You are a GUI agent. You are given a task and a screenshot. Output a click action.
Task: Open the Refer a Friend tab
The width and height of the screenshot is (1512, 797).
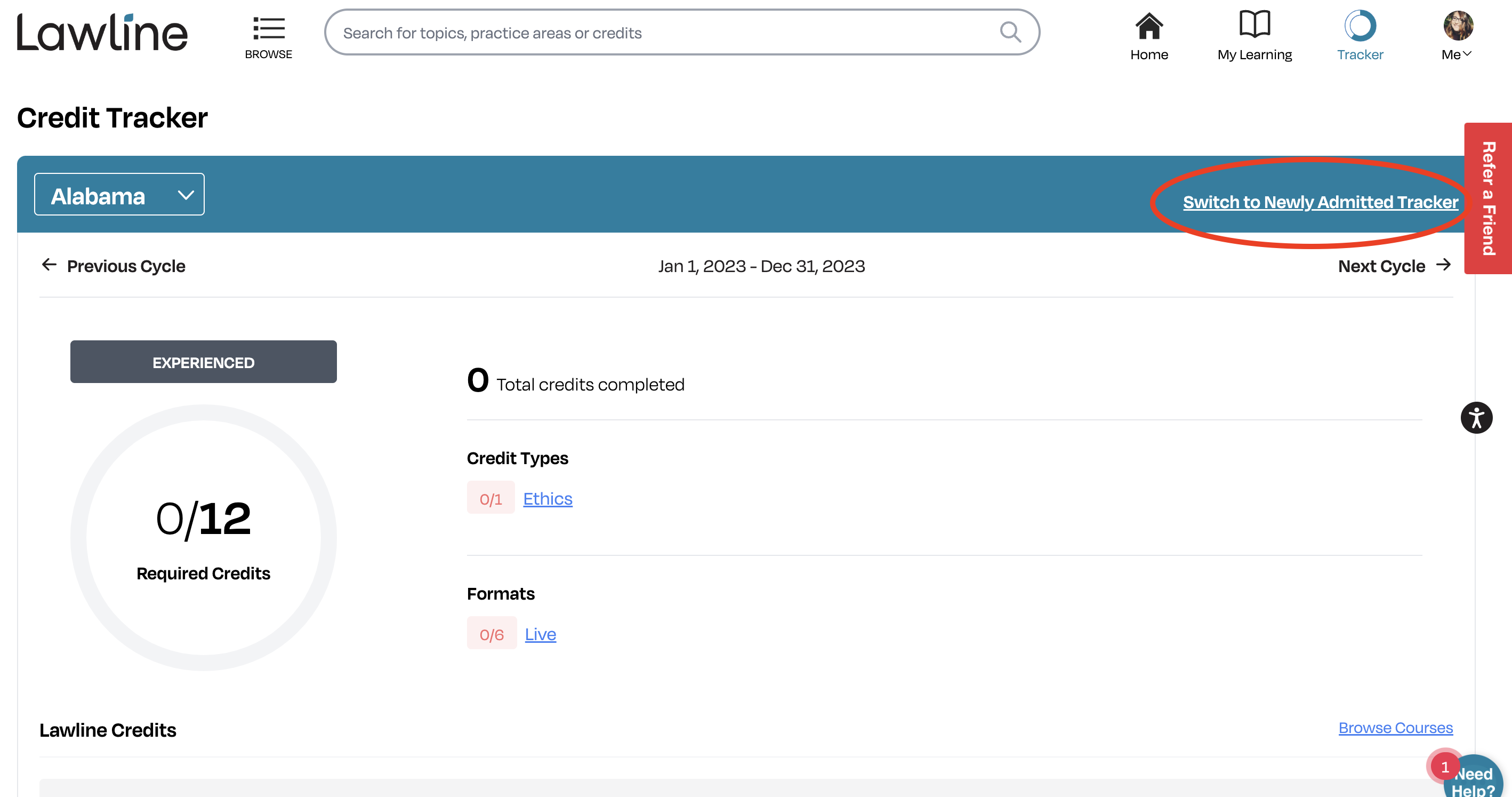pyautogui.click(x=1488, y=198)
